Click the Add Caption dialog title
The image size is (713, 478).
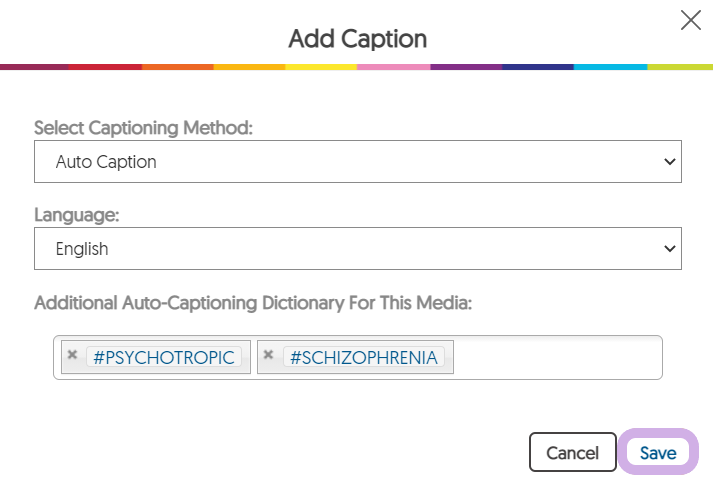click(357, 39)
